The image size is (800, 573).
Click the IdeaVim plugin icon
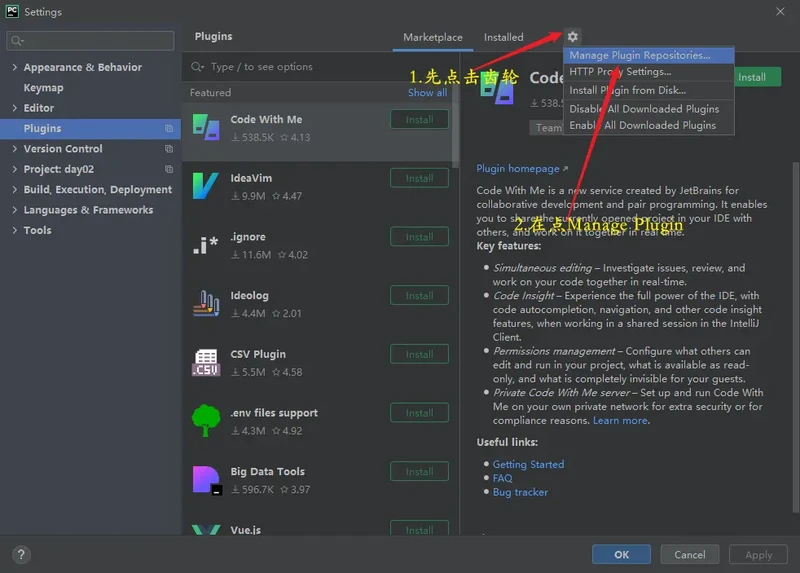(206, 186)
